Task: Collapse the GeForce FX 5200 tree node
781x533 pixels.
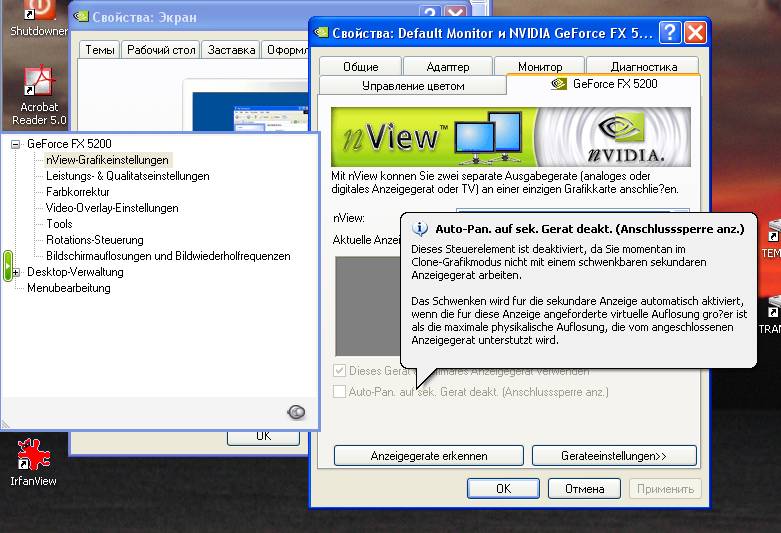Action: pyautogui.click(x=15, y=144)
